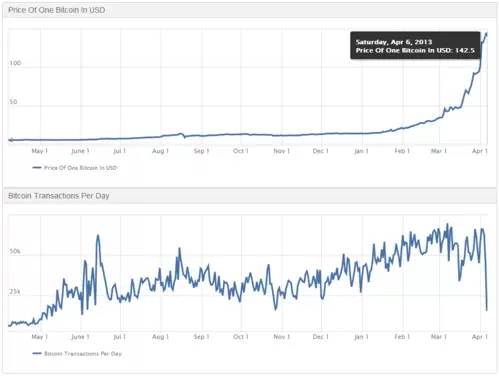Click 'Apr 1' label on price chart axis
Viewport: 499px width, 376px height.
480,151
